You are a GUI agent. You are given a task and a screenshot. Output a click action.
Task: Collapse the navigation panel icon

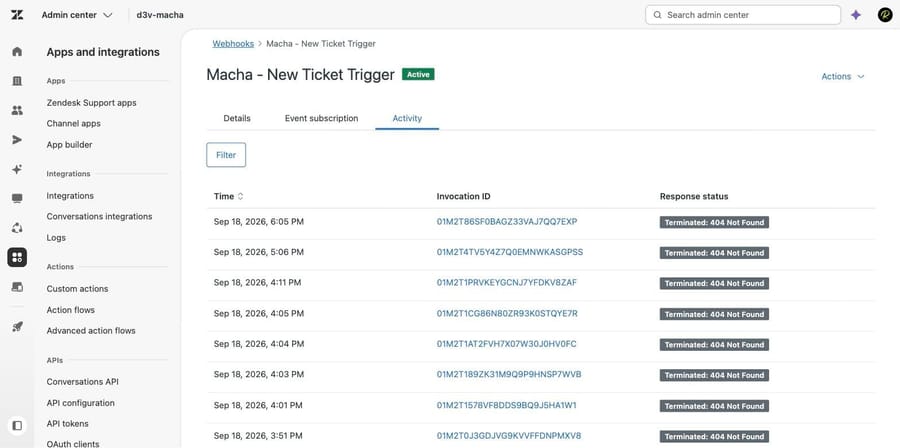(17, 426)
